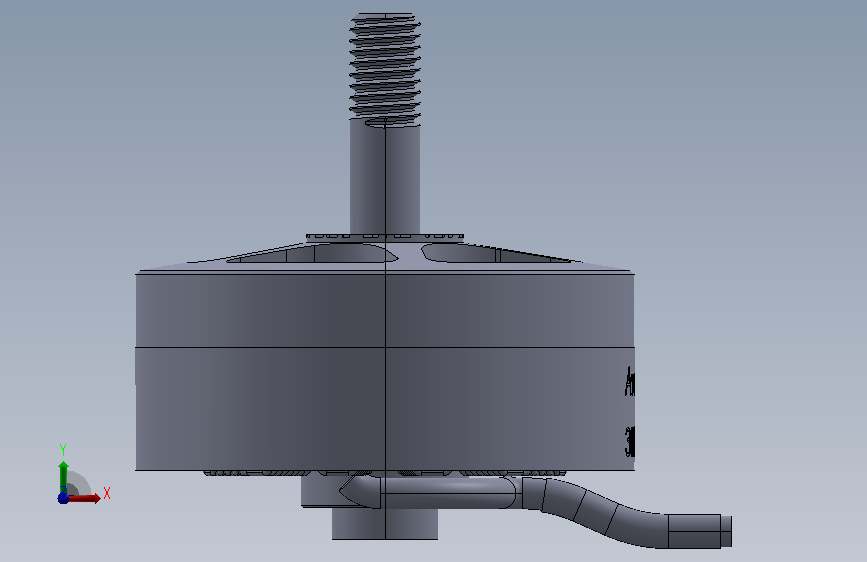Select the smooth shaft below the threads
The height and width of the screenshot is (562, 867).
pos(385,178)
